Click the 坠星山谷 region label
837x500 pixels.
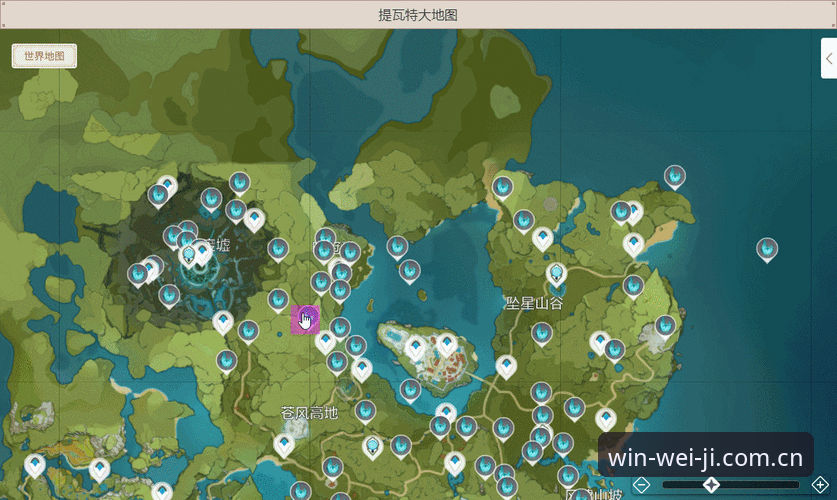(534, 304)
